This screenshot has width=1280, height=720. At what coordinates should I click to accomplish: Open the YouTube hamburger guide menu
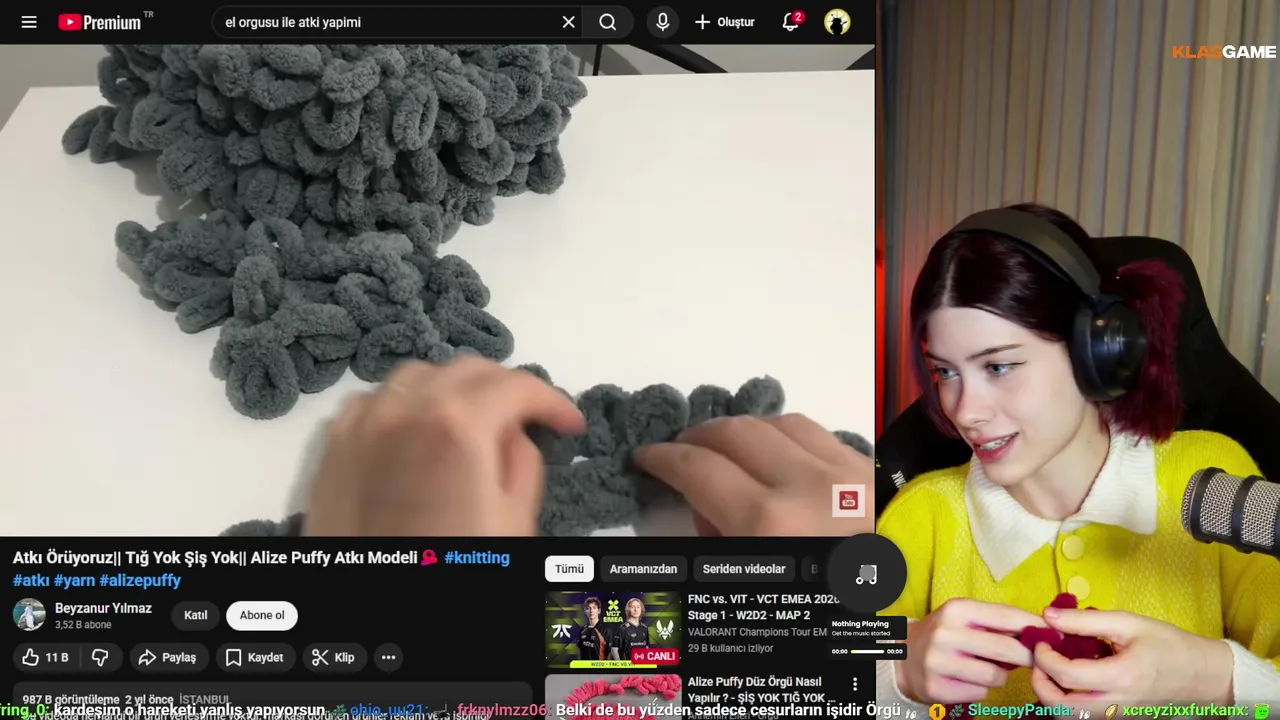click(29, 22)
